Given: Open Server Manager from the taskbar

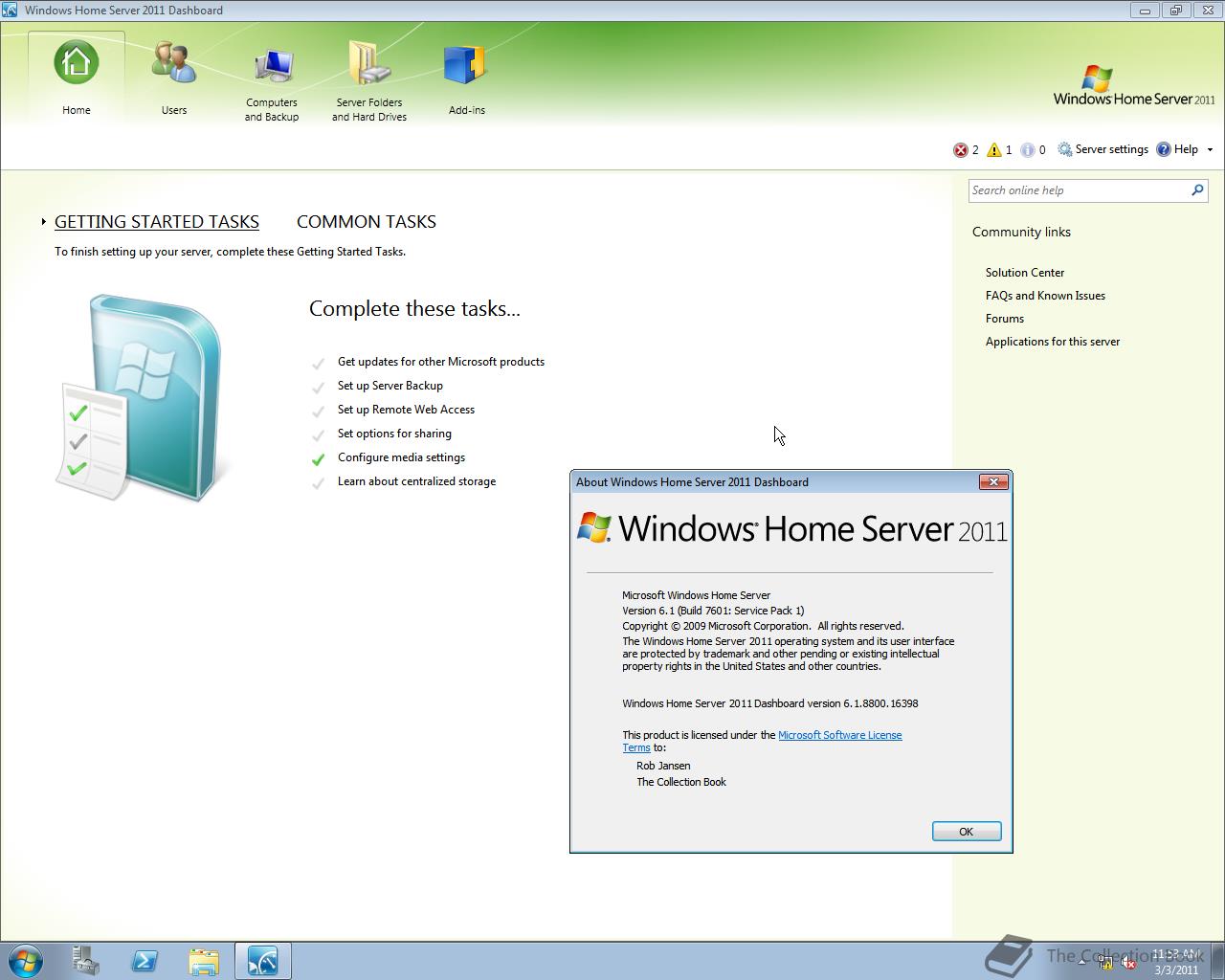Looking at the screenshot, I should coord(85,961).
